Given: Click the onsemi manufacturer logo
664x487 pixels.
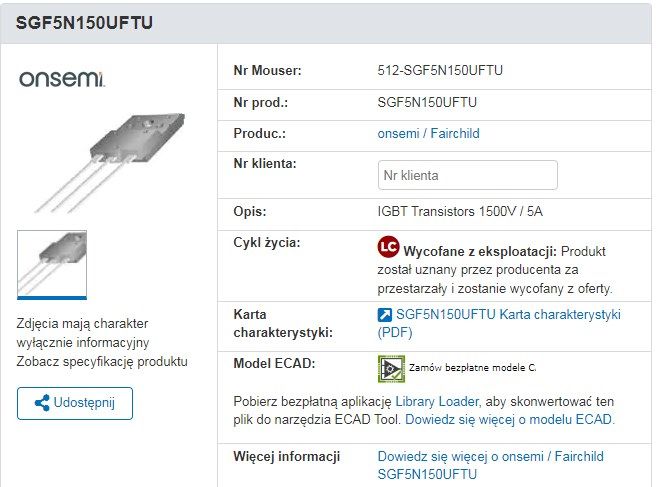Looking at the screenshot, I should 61,79.
